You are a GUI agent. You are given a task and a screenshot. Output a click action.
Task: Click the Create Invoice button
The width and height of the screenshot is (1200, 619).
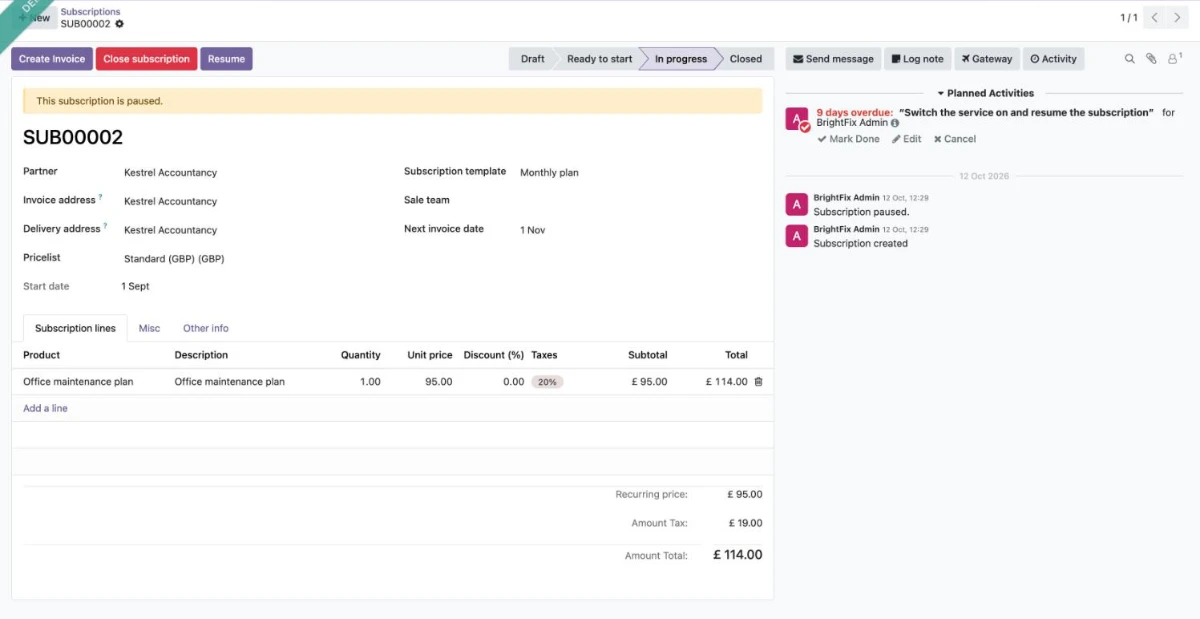(52, 59)
